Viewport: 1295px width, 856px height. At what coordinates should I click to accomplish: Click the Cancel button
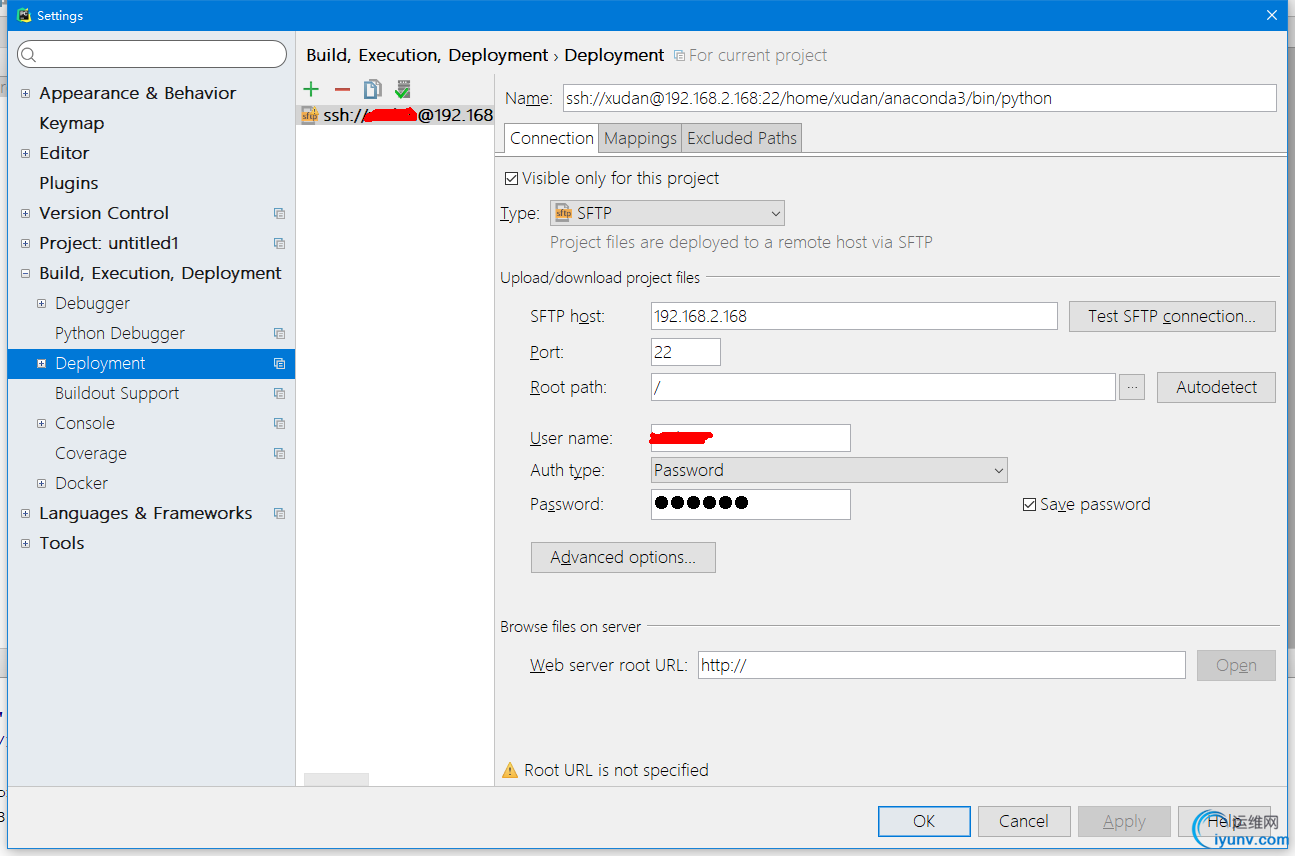point(1024,821)
